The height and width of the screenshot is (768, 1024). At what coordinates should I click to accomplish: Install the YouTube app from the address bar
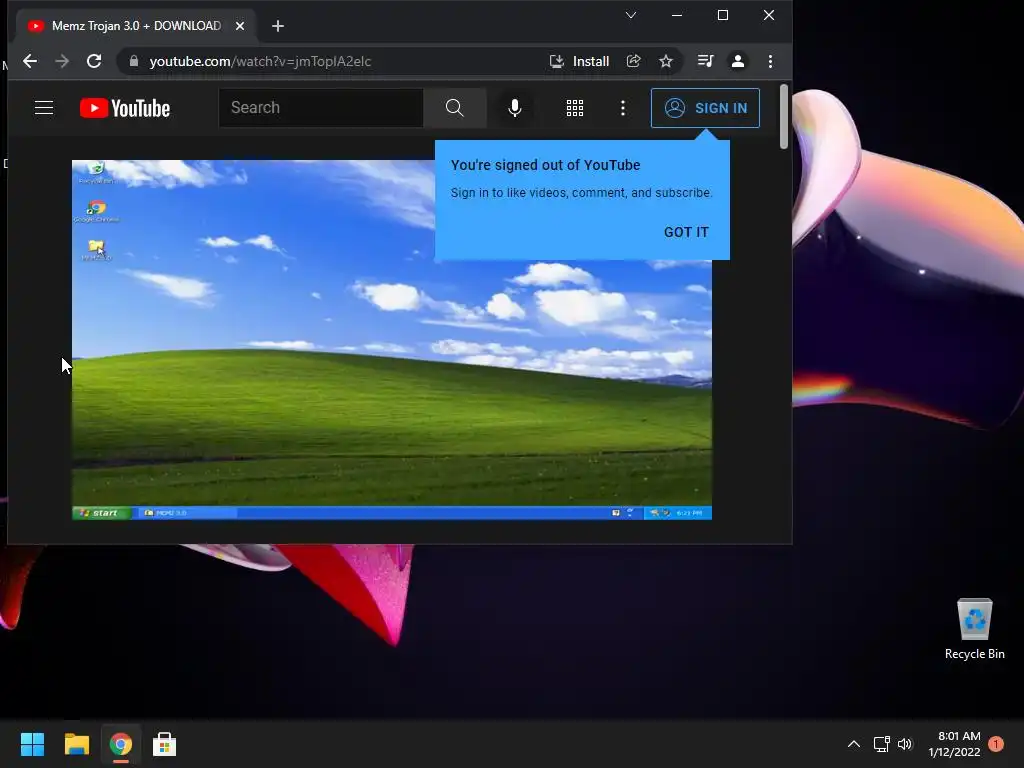pos(579,61)
